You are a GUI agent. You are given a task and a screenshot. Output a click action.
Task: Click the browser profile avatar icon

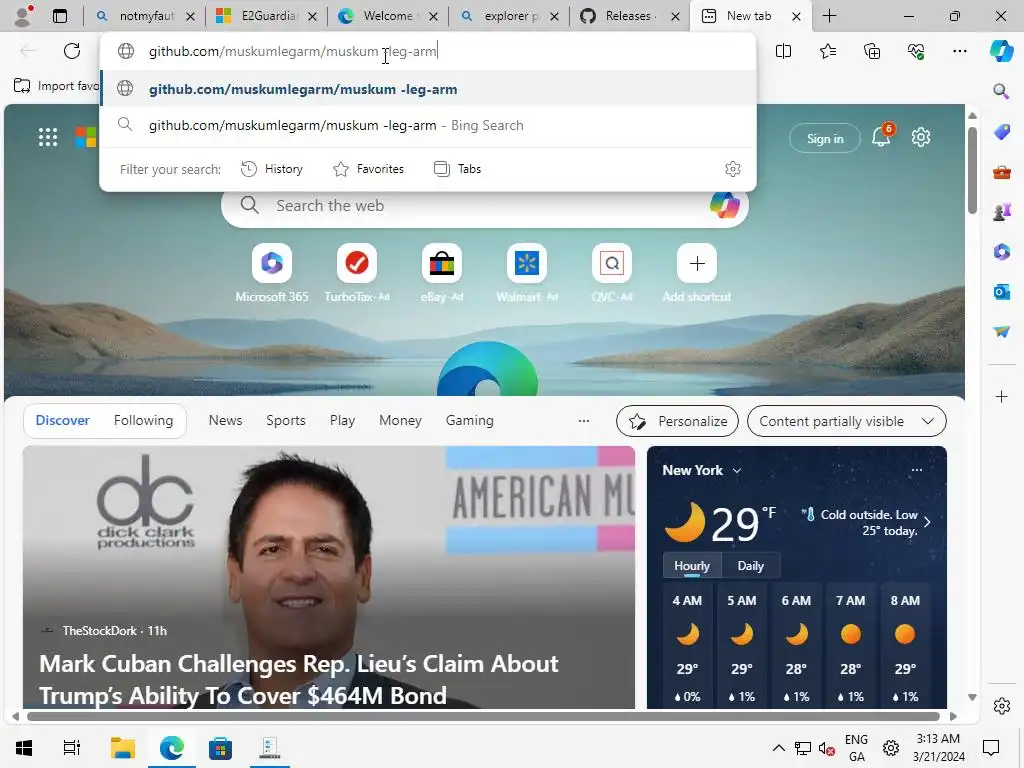pyautogui.click(x=23, y=16)
